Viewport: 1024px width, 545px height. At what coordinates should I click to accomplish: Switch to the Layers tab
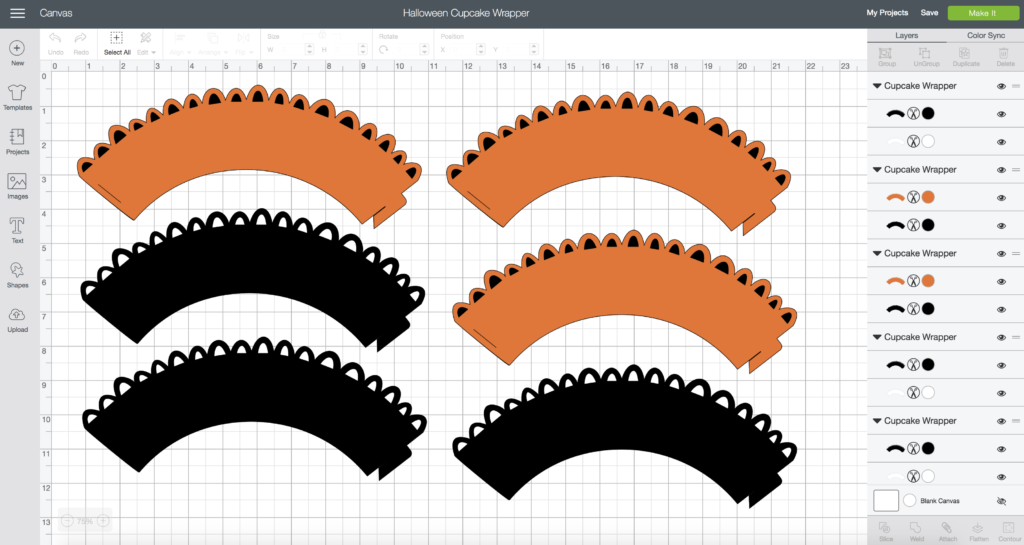click(906, 35)
